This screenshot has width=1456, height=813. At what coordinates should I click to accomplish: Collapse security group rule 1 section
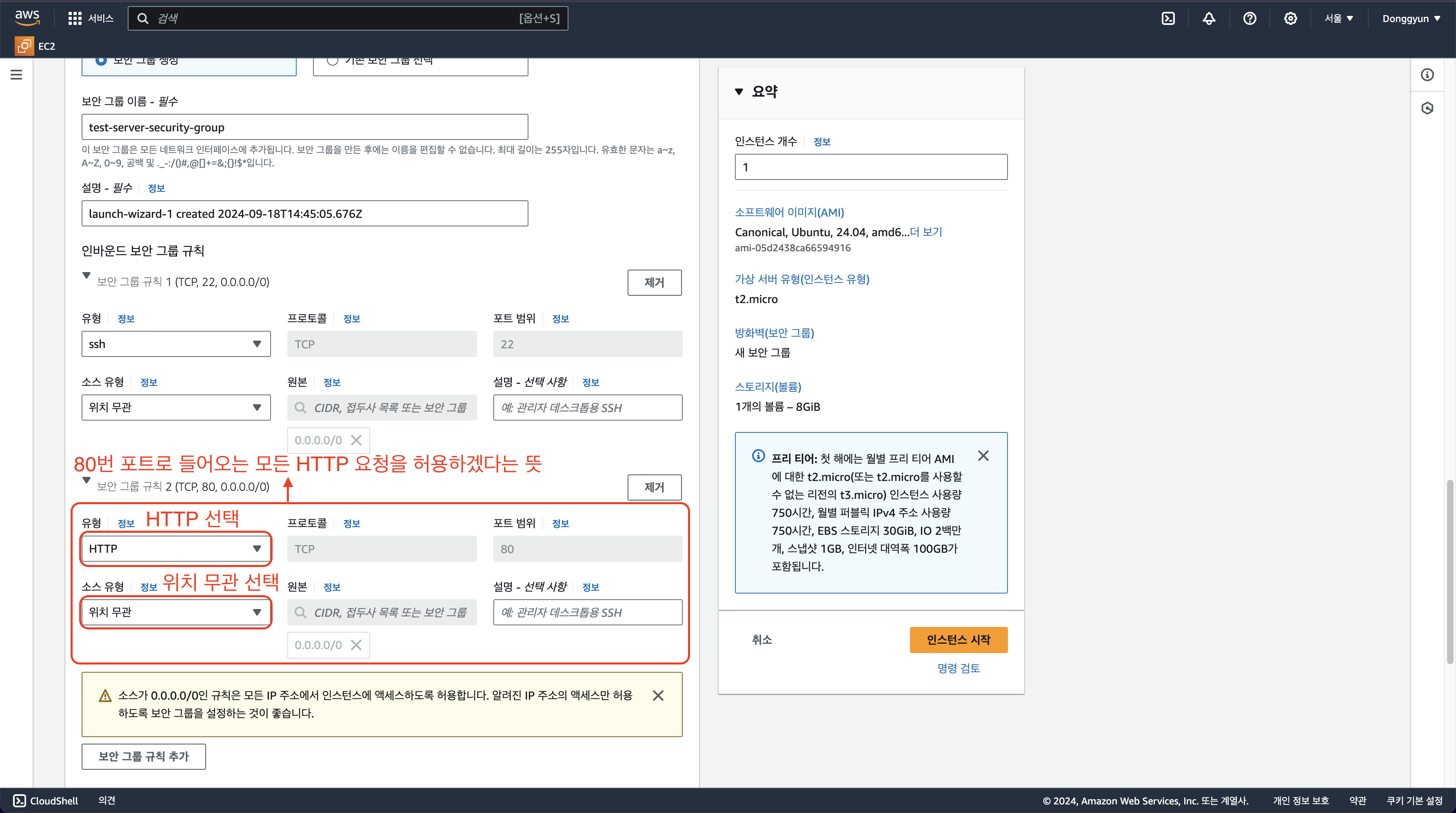pos(87,276)
